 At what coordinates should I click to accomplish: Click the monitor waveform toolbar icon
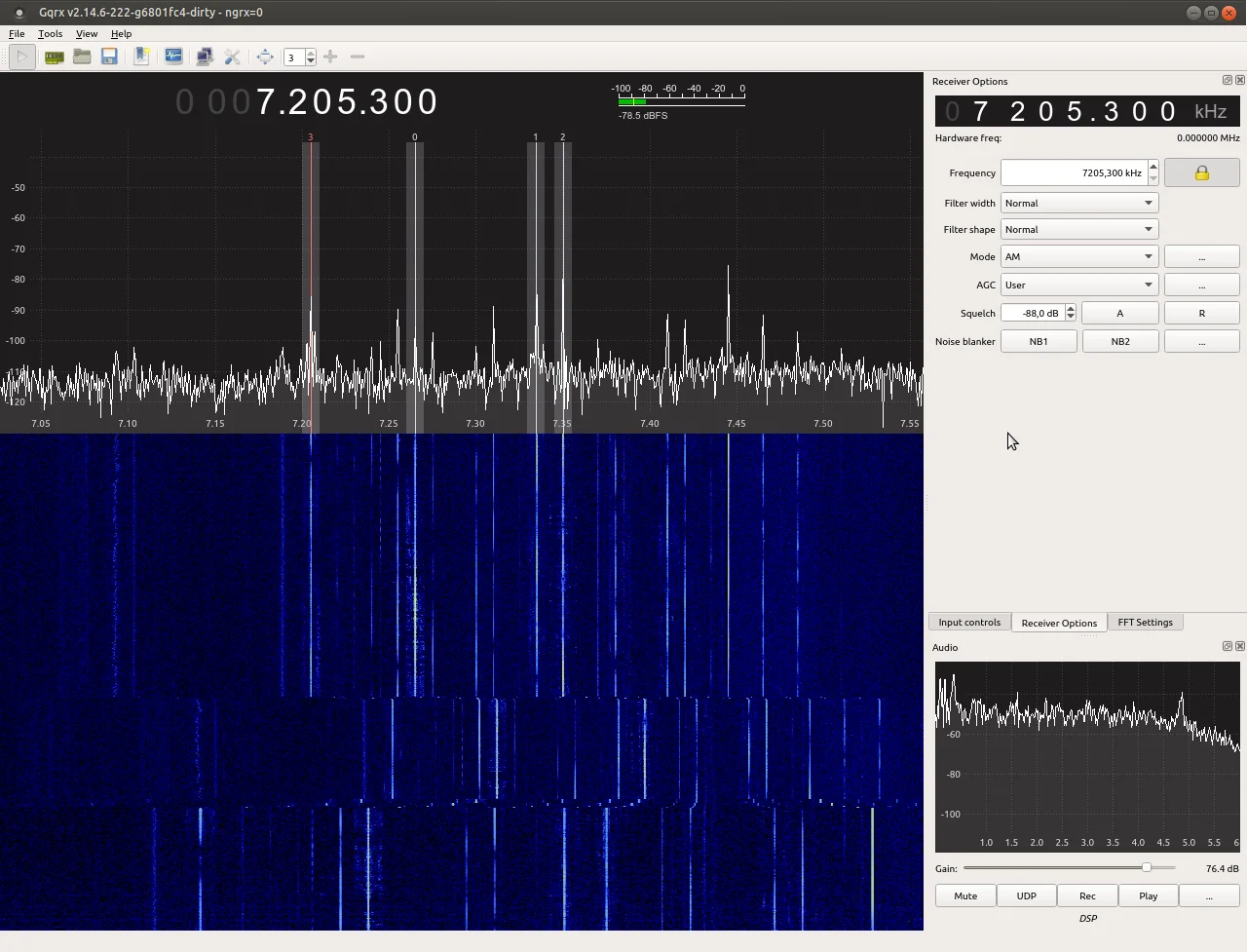click(x=173, y=57)
